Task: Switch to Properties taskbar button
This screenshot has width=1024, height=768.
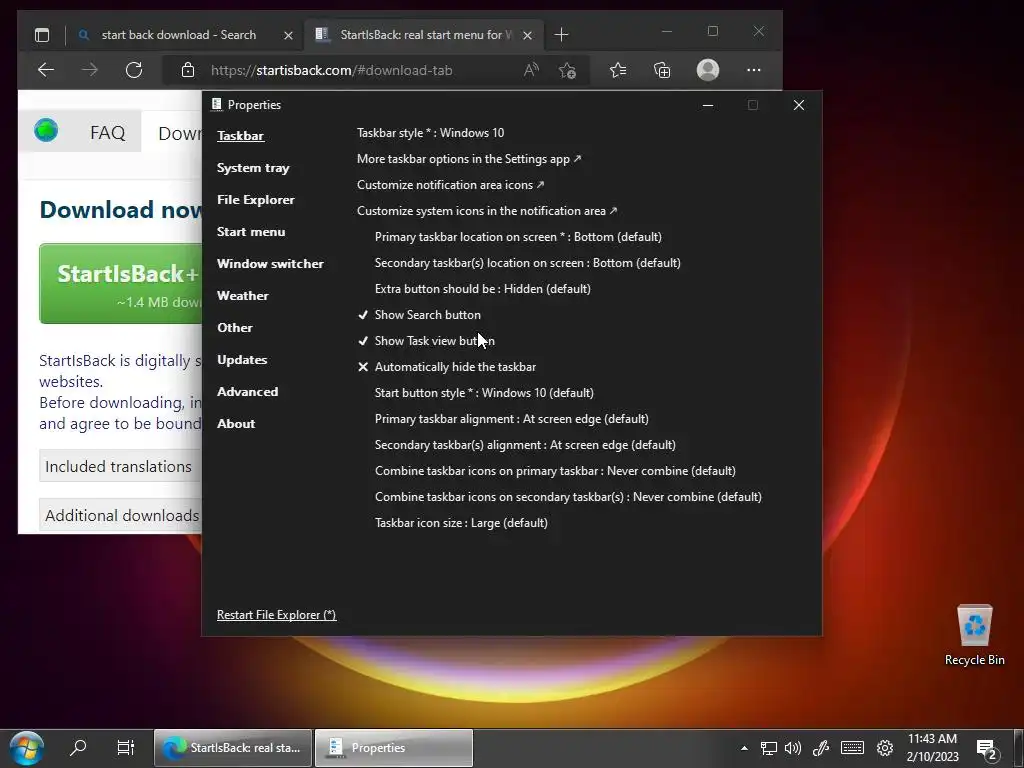Action: [394, 748]
